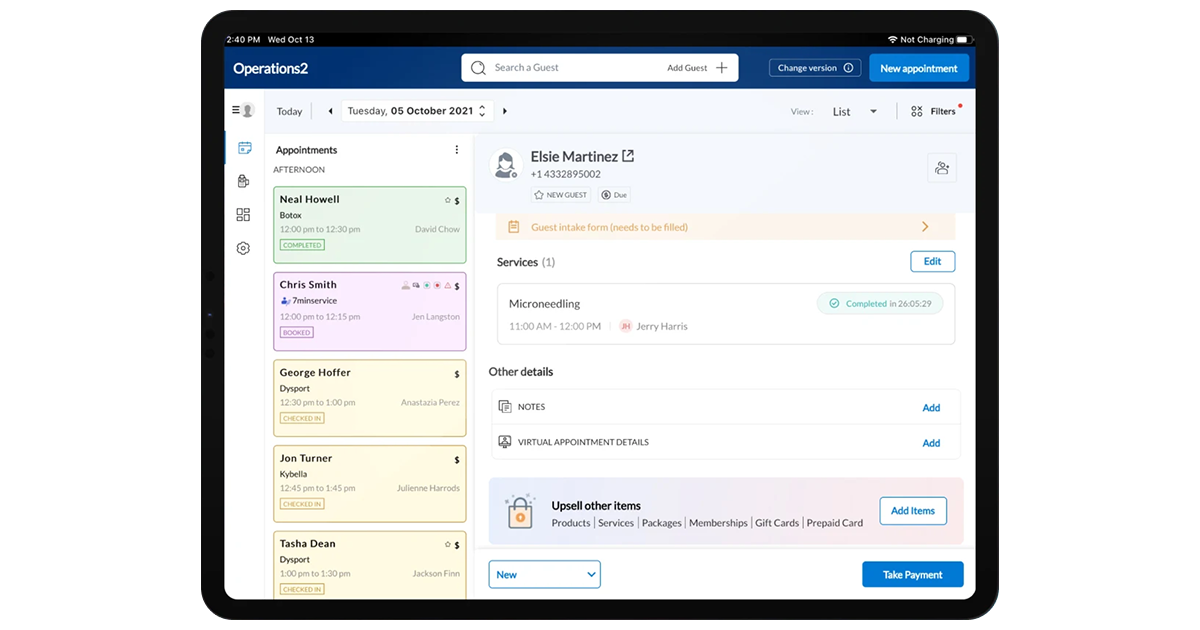The height and width of the screenshot is (630, 1200).
Task: Click Completed in 26:05:29 status badge
Action: pyautogui.click(x=880, y=303)
